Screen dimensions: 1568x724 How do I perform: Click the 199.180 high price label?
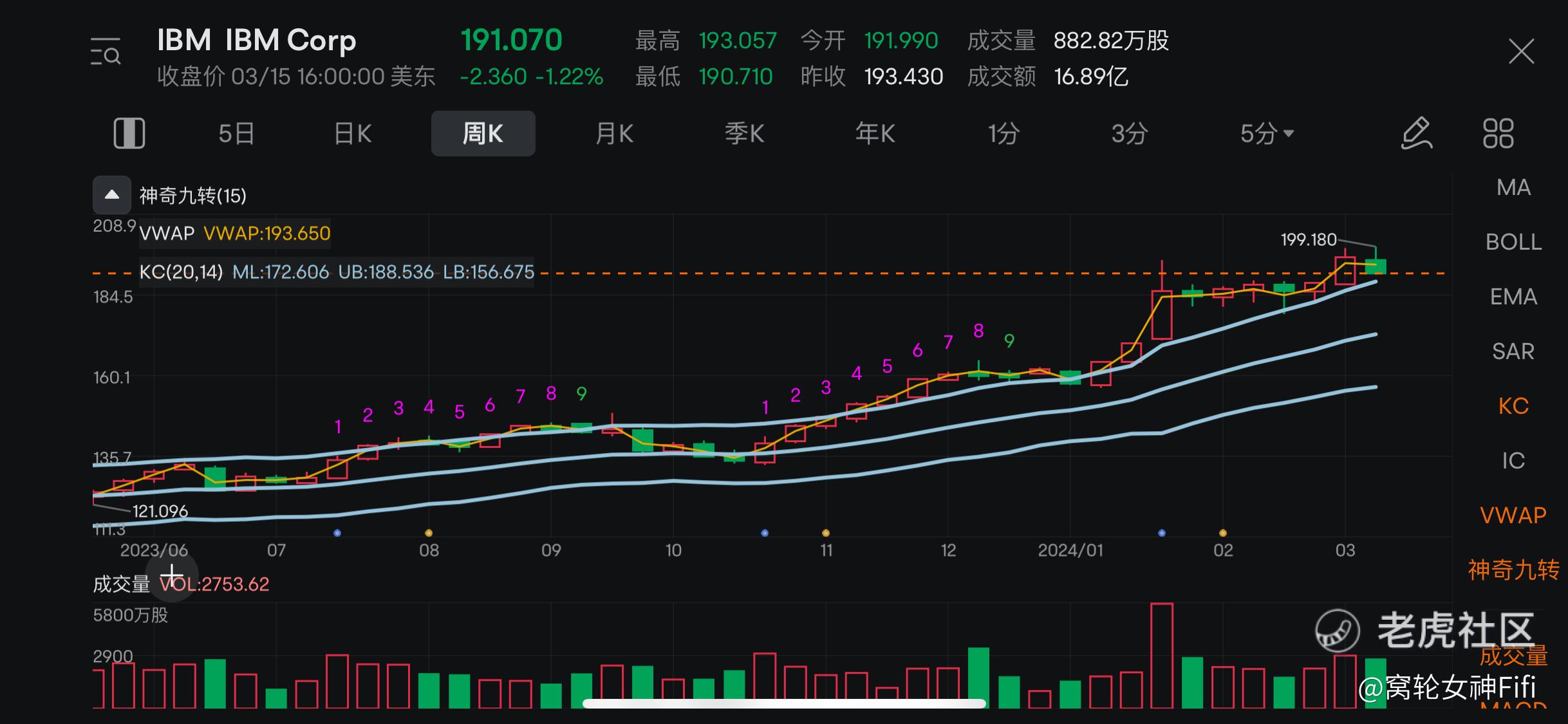(1309, 239)
